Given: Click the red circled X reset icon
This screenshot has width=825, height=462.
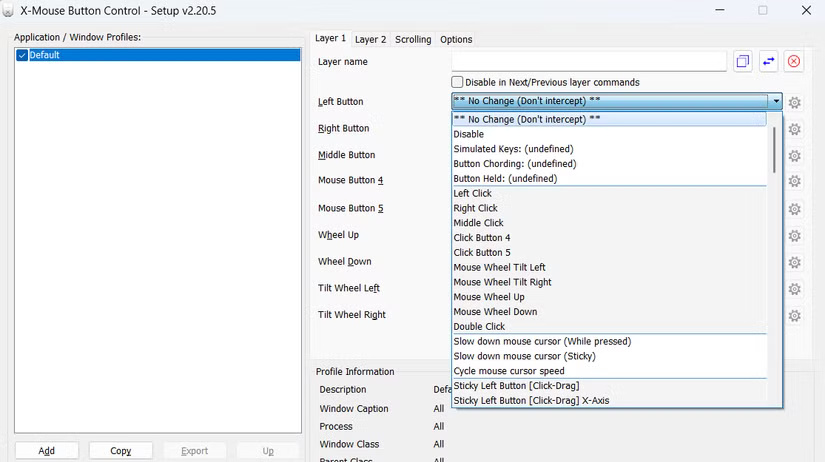Looking at the screenshot, I should pyautogui.click(x=794, y=61).
